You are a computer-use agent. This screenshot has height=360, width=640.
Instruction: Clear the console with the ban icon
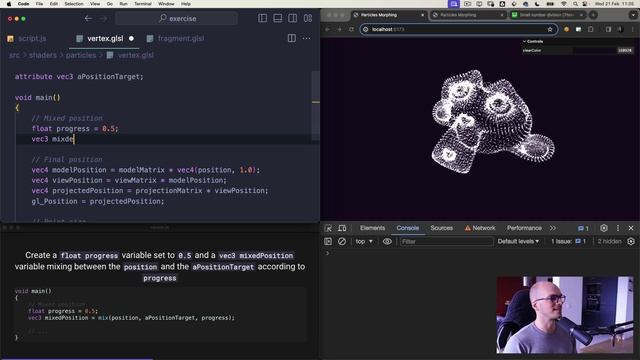342,242
